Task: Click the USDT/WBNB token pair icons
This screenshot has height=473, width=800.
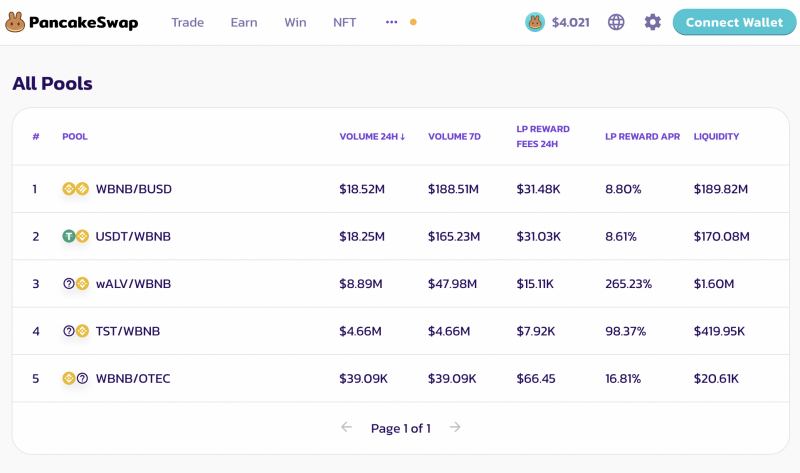Action: [76, 236]
